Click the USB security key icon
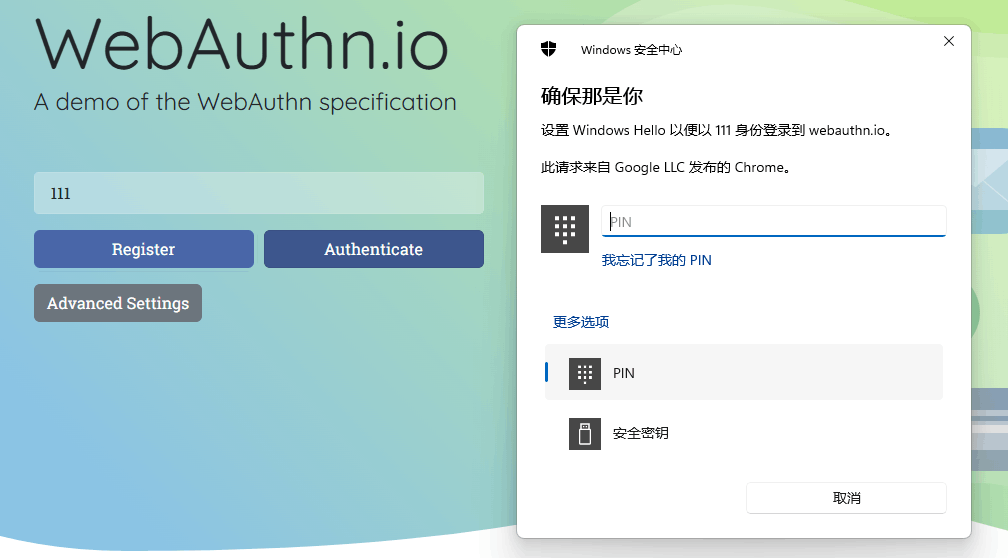The height and width of the screenshot is (558, 1008). [x=585, y=433]
